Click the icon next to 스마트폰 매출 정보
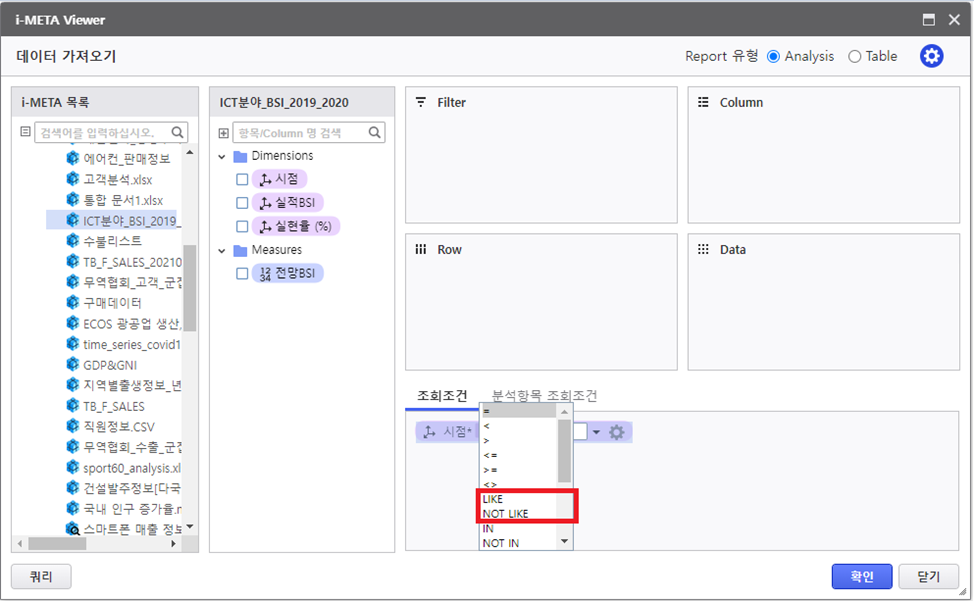Image resolution: width=974 pixels, height=601 pixels. coord(72,528)
